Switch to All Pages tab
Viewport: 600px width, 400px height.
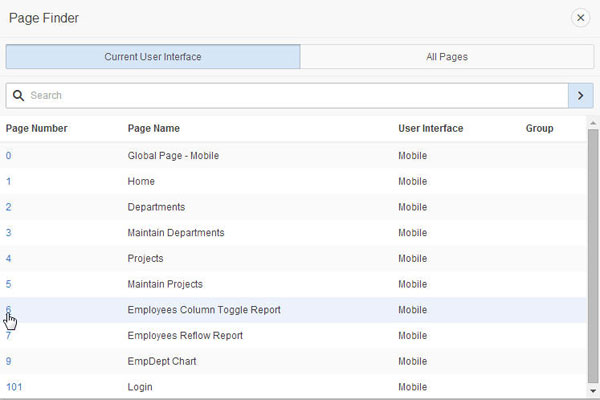[447, 57]
